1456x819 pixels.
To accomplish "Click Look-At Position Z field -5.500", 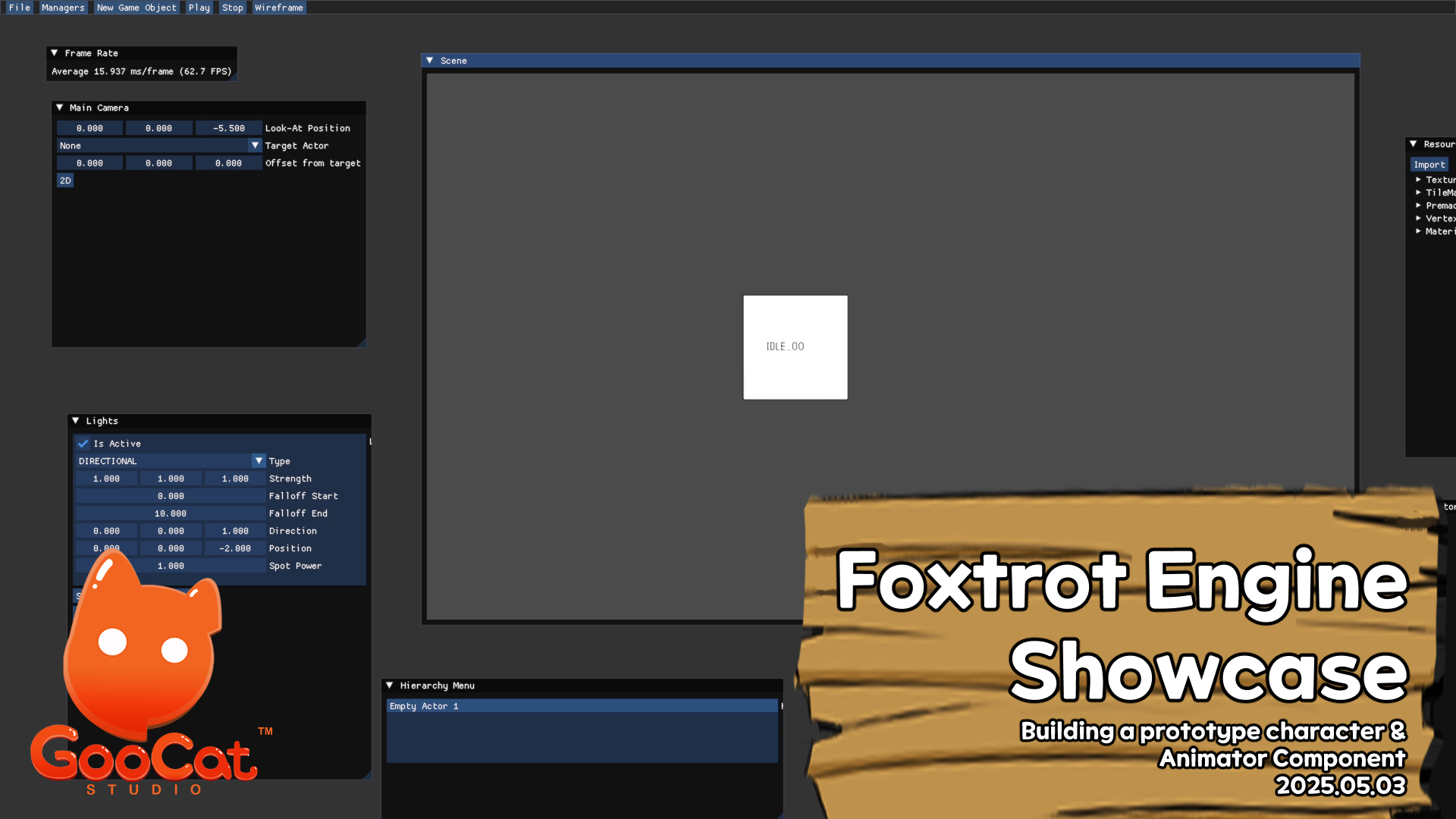I will pos(228,128).
